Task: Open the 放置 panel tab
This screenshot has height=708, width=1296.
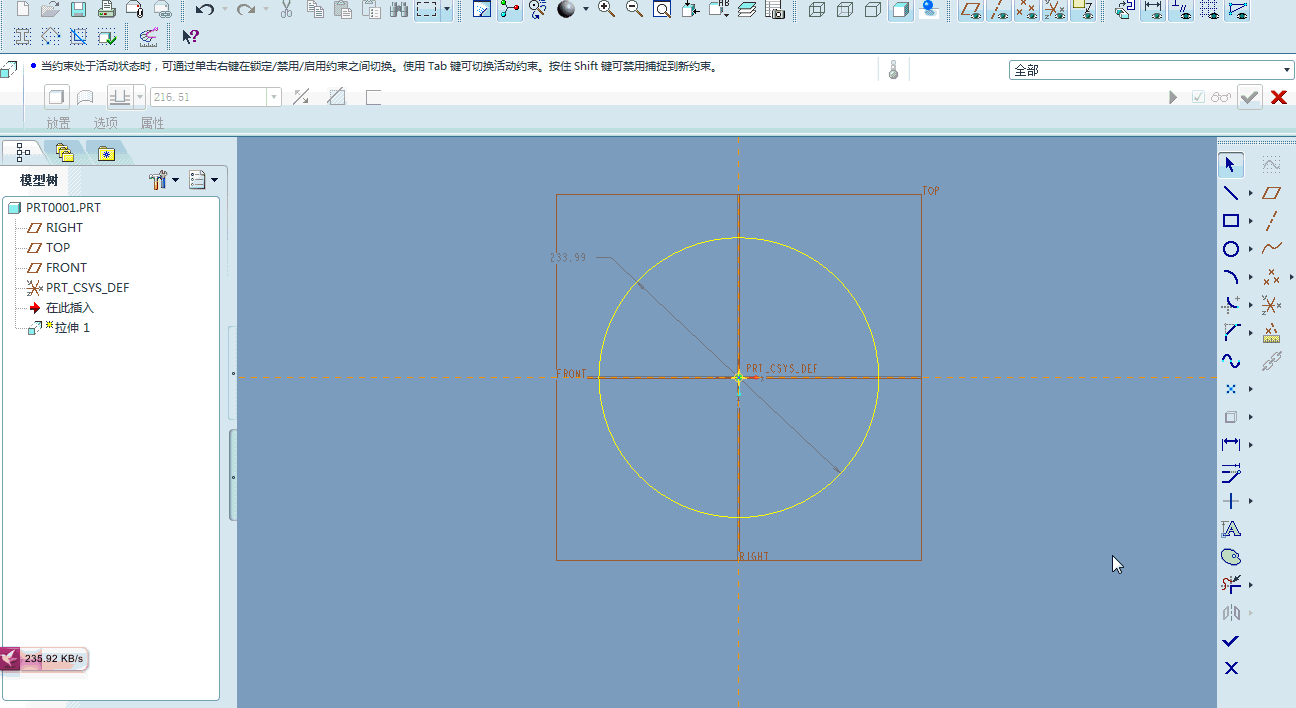Action: click(x=58, y=123)
